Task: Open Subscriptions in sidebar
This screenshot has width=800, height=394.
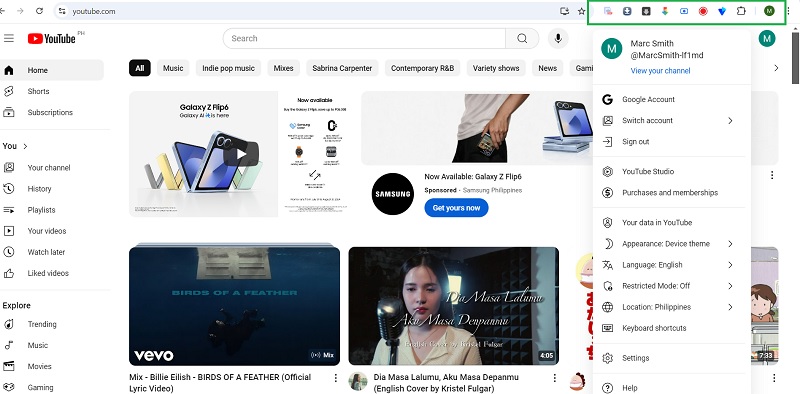Action: pos(52,112)
